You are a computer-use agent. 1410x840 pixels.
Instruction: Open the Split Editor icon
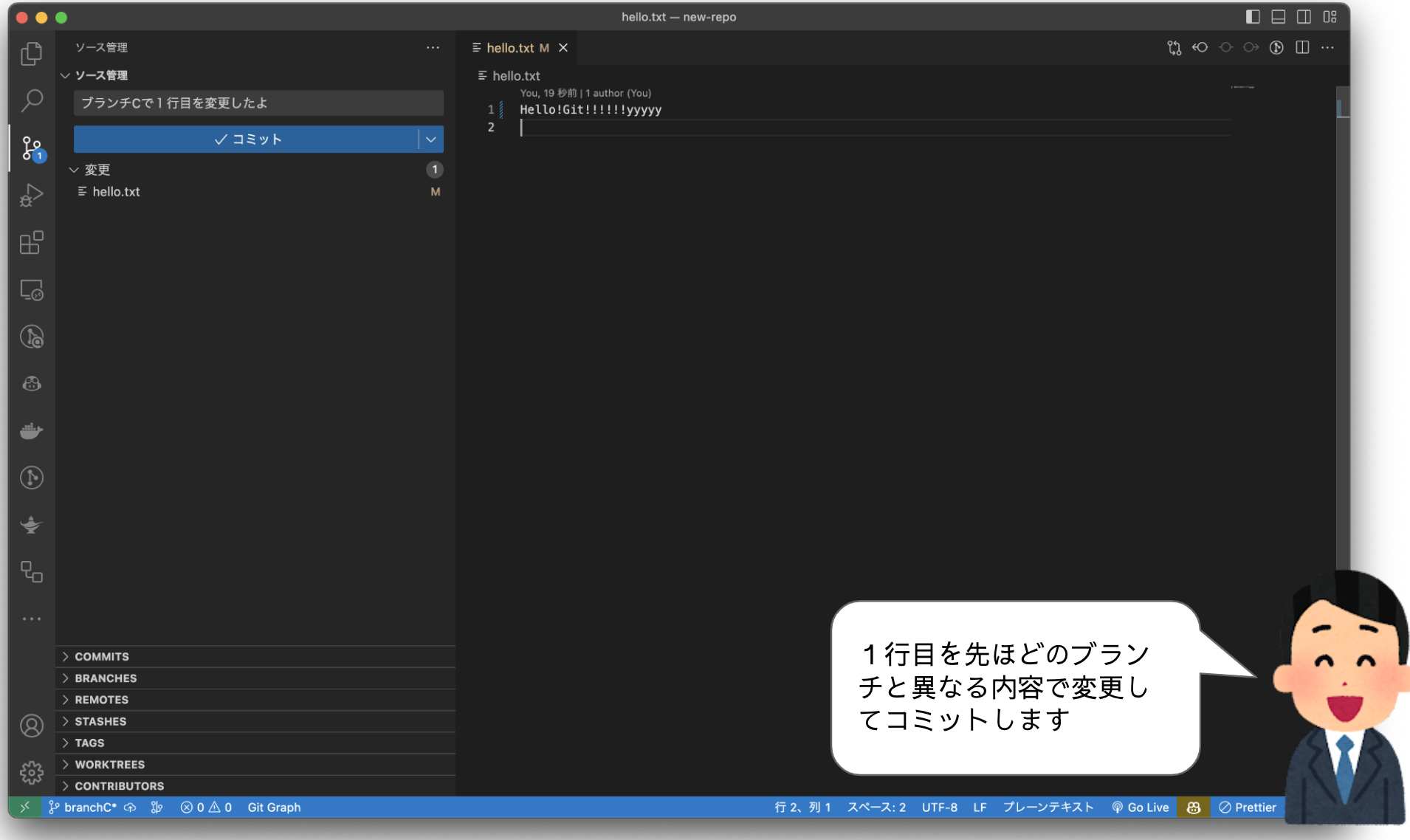(x=1301, y=47)
